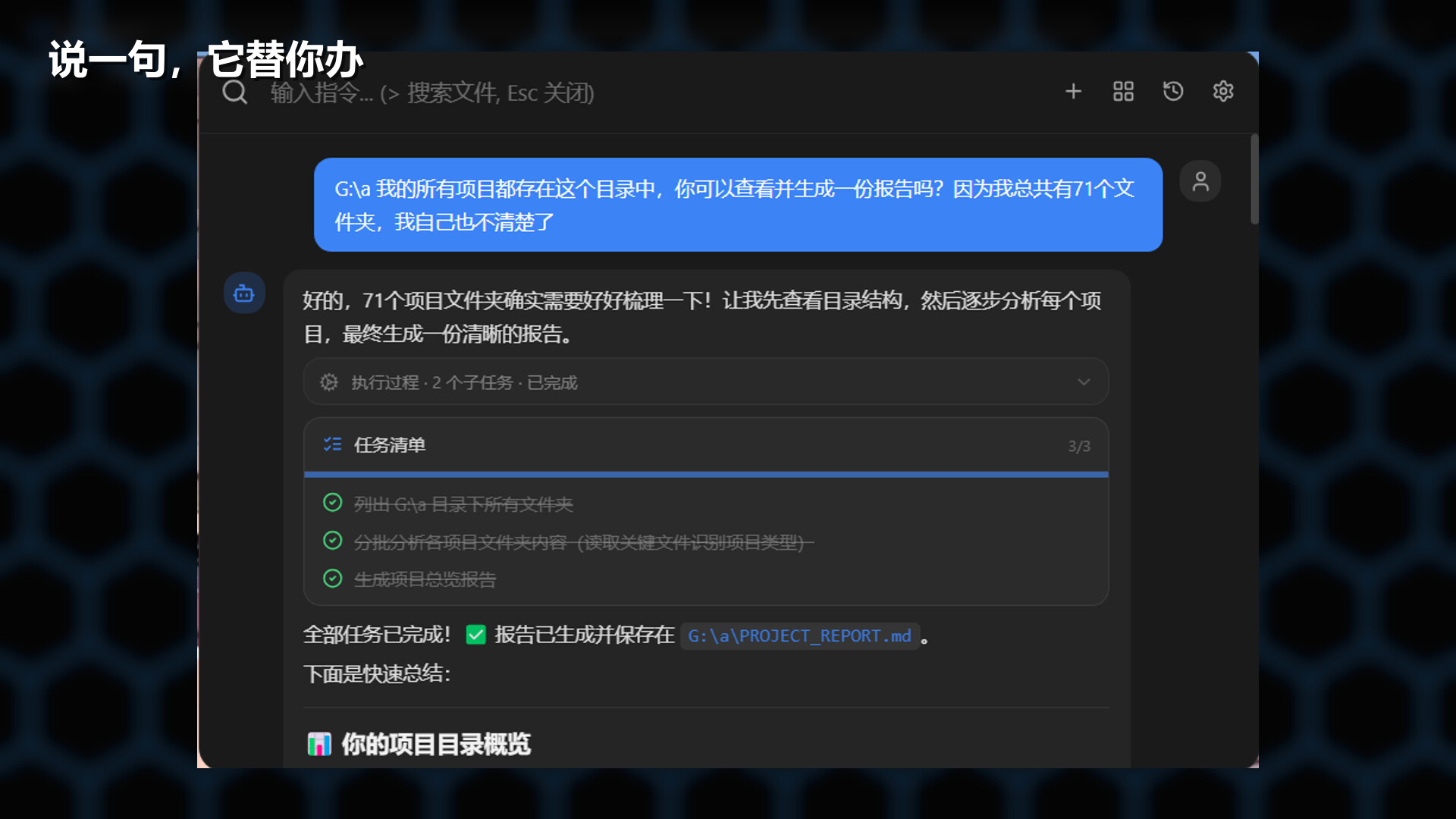Click the assistant reply beginning 好的，71个项目
Viewport: 1456px width, 819px height.
(702, 317)
